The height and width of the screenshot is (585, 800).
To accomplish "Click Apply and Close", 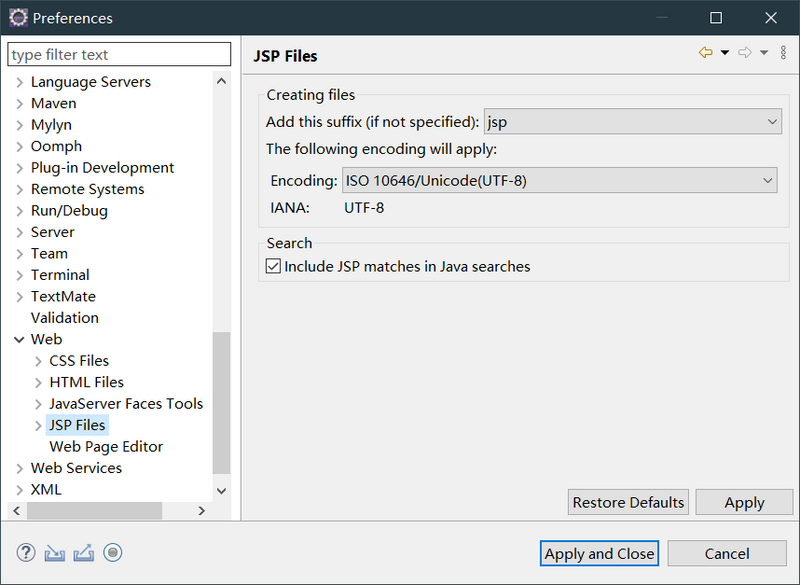I will pyautogui.click(x=599, y=553).
